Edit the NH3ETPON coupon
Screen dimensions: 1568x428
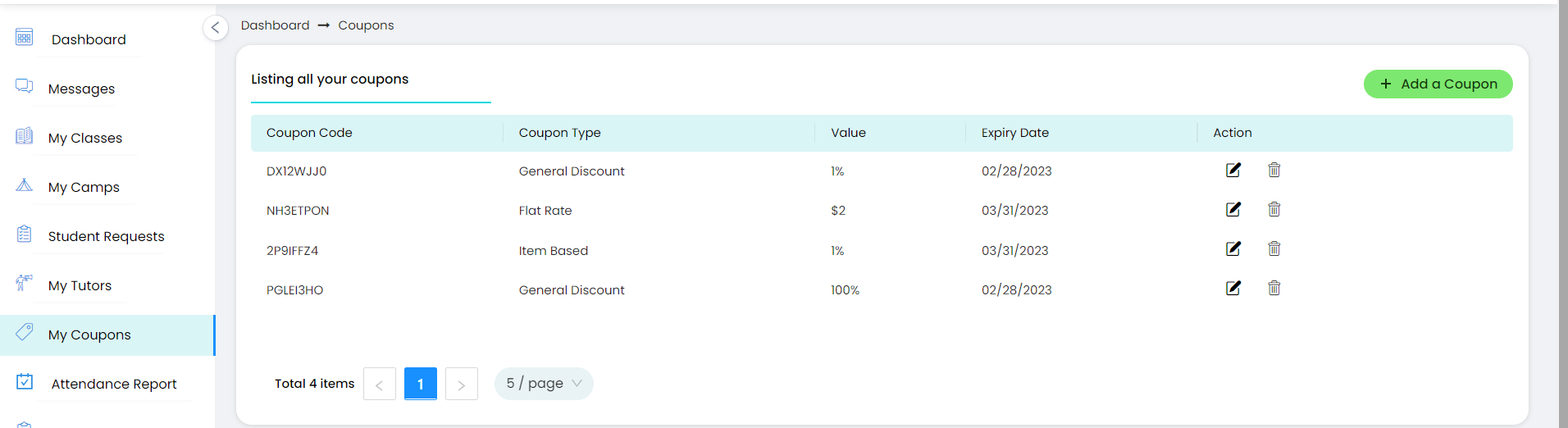pyautogui.click(x=1233, y=209)
